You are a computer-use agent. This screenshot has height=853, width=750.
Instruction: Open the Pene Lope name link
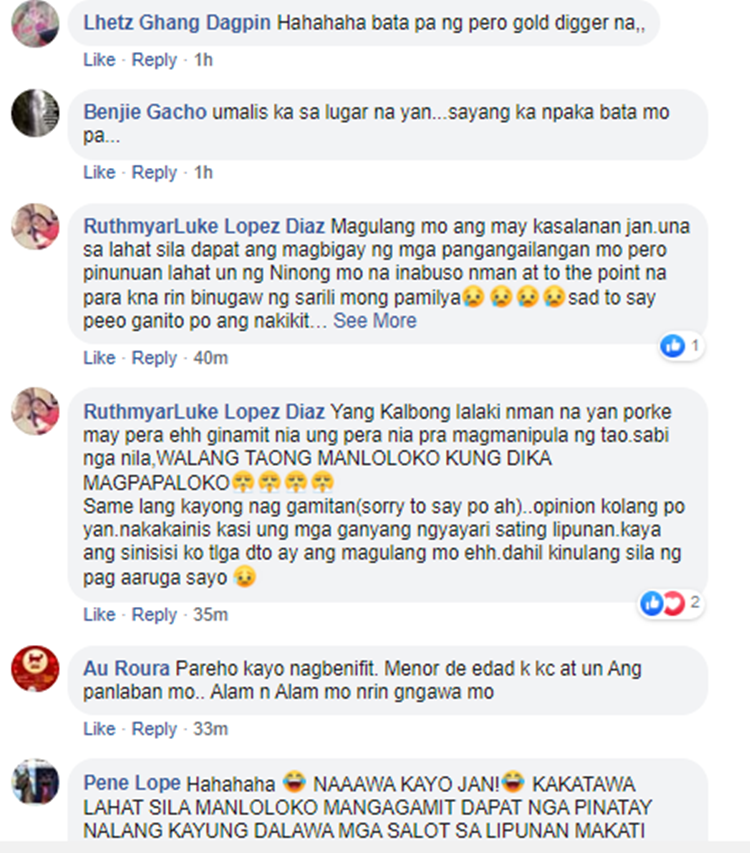point(132,783)
